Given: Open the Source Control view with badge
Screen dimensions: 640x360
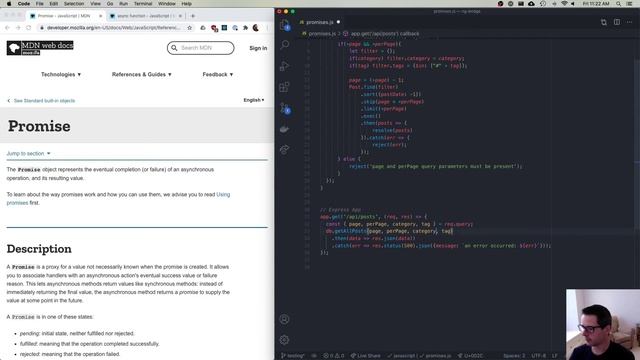Looking at the screenshot, I should (x=285, y=108).
